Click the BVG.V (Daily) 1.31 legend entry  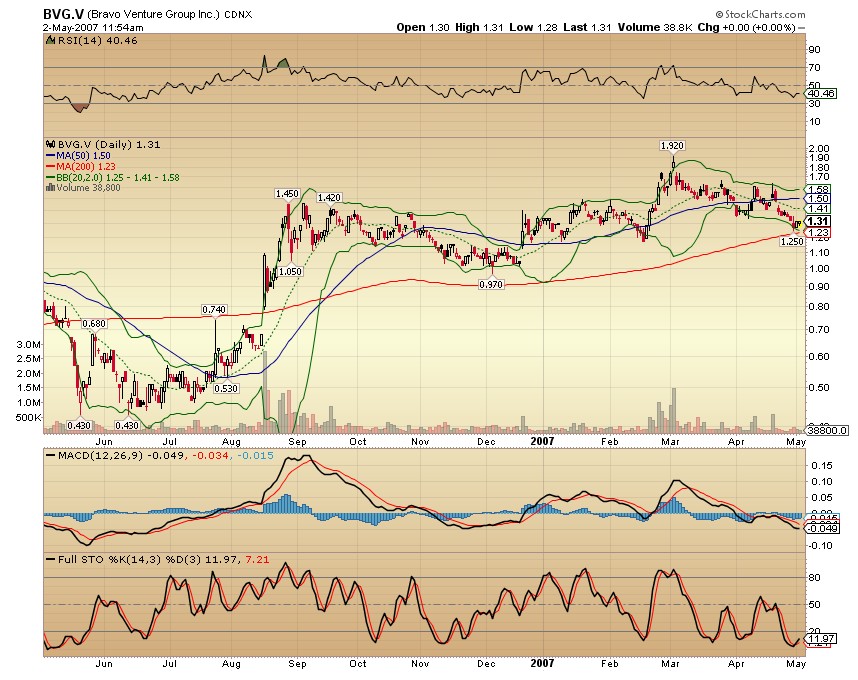point(109,144)
